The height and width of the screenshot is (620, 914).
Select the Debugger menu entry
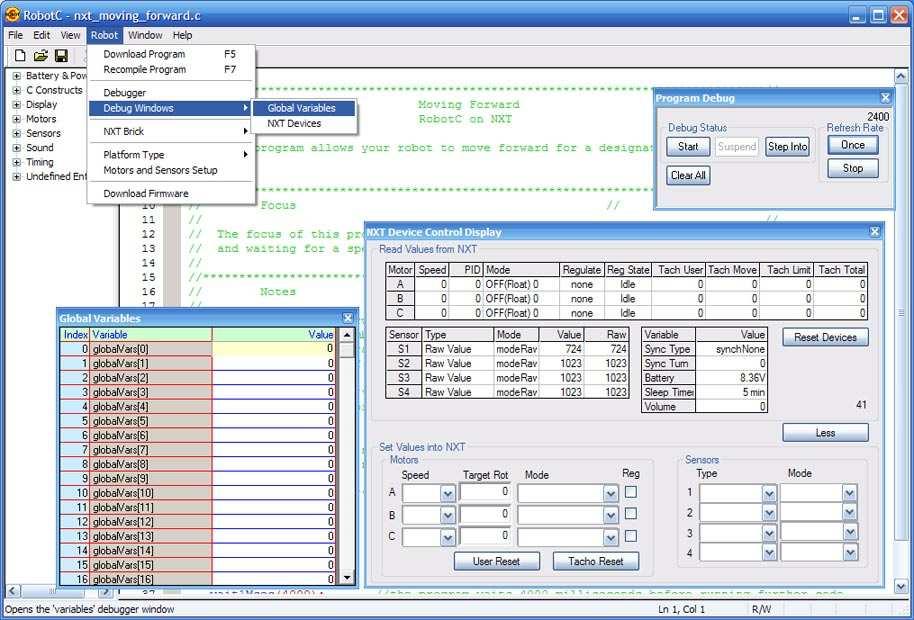tap(171, 93)
